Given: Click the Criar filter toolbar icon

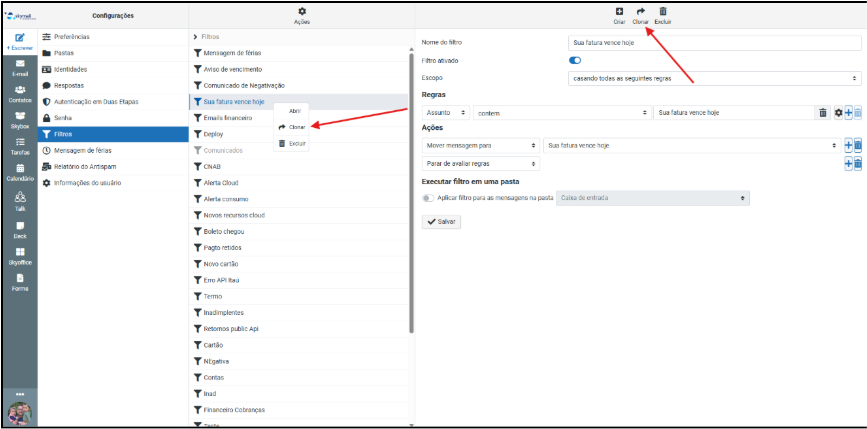Looking at the screenshot, I should click(x=619, y=11).
